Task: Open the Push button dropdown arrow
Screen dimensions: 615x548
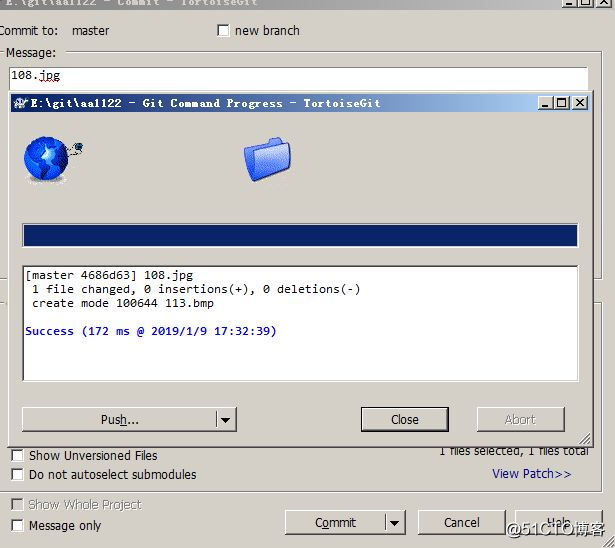Action: (226, 420)
